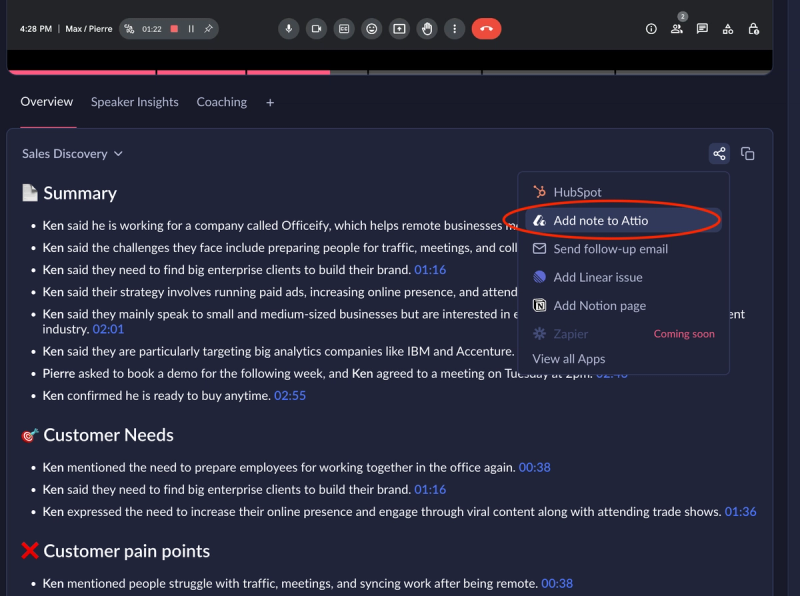Click the "Summary" heading

tap(80, 193)
